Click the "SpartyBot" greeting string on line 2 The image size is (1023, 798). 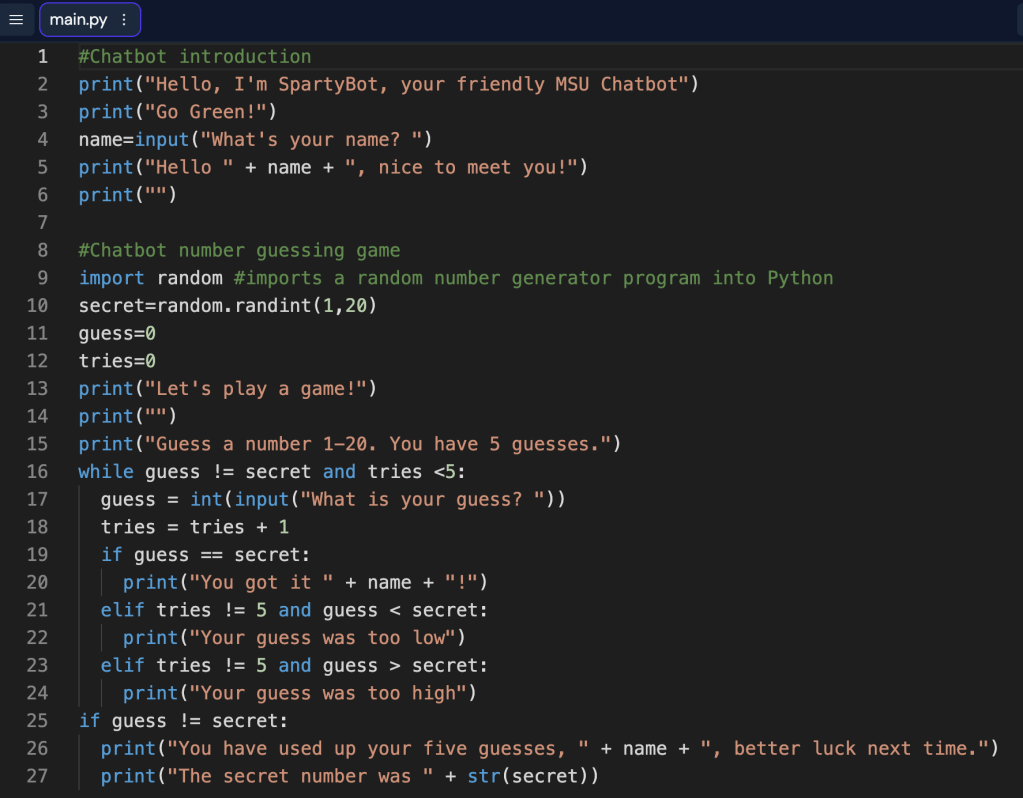coord(416,84)
